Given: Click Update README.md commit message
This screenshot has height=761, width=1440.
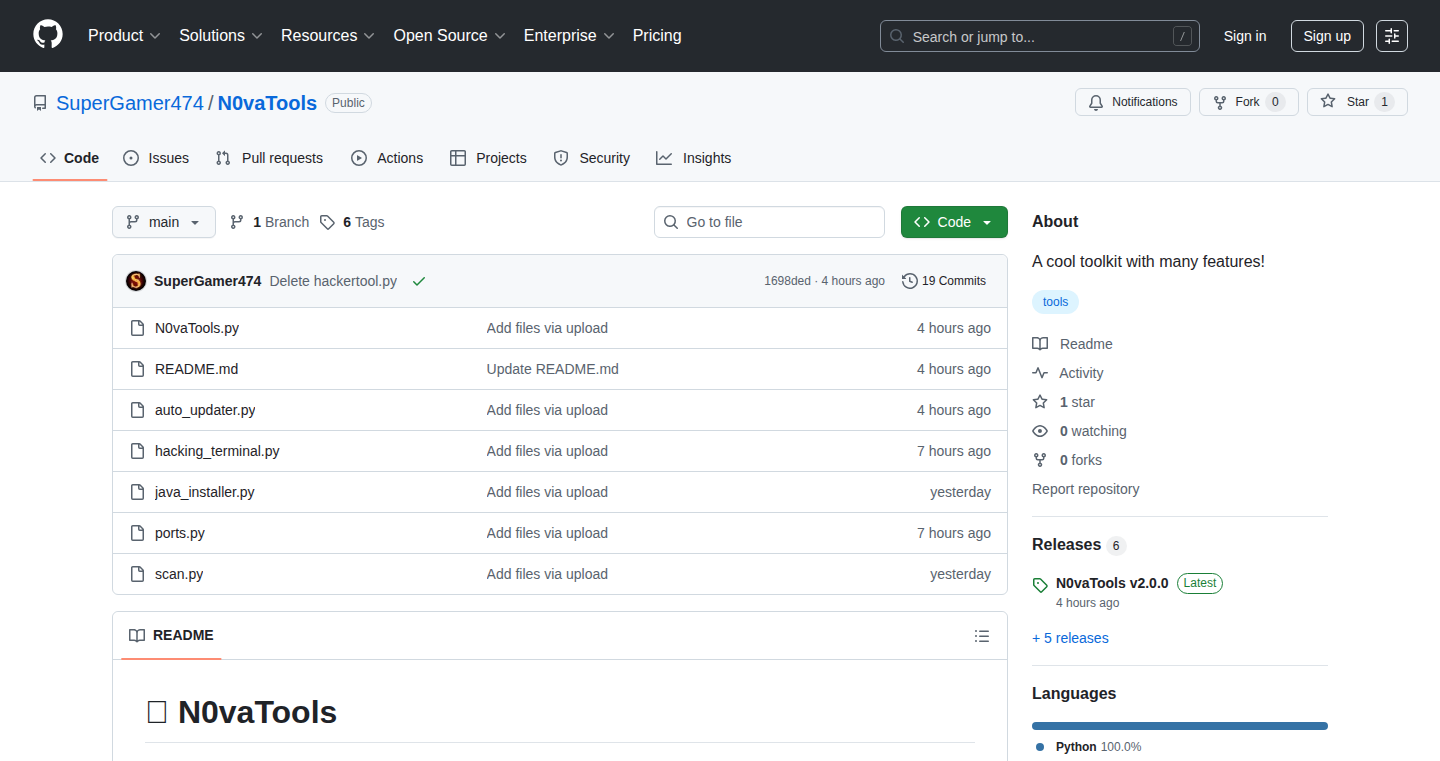Looking at the screenshot, I should [552, 369].
